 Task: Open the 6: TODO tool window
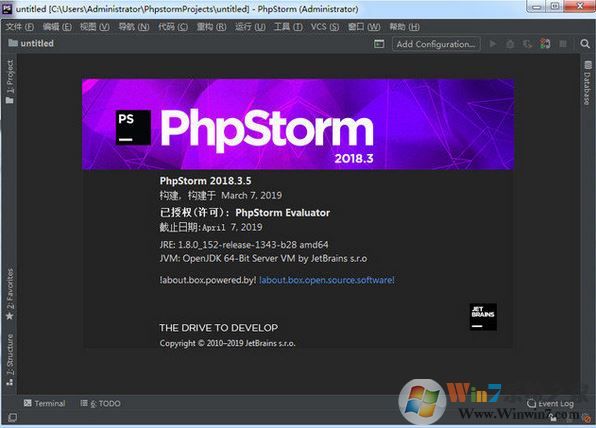(100, 403)
